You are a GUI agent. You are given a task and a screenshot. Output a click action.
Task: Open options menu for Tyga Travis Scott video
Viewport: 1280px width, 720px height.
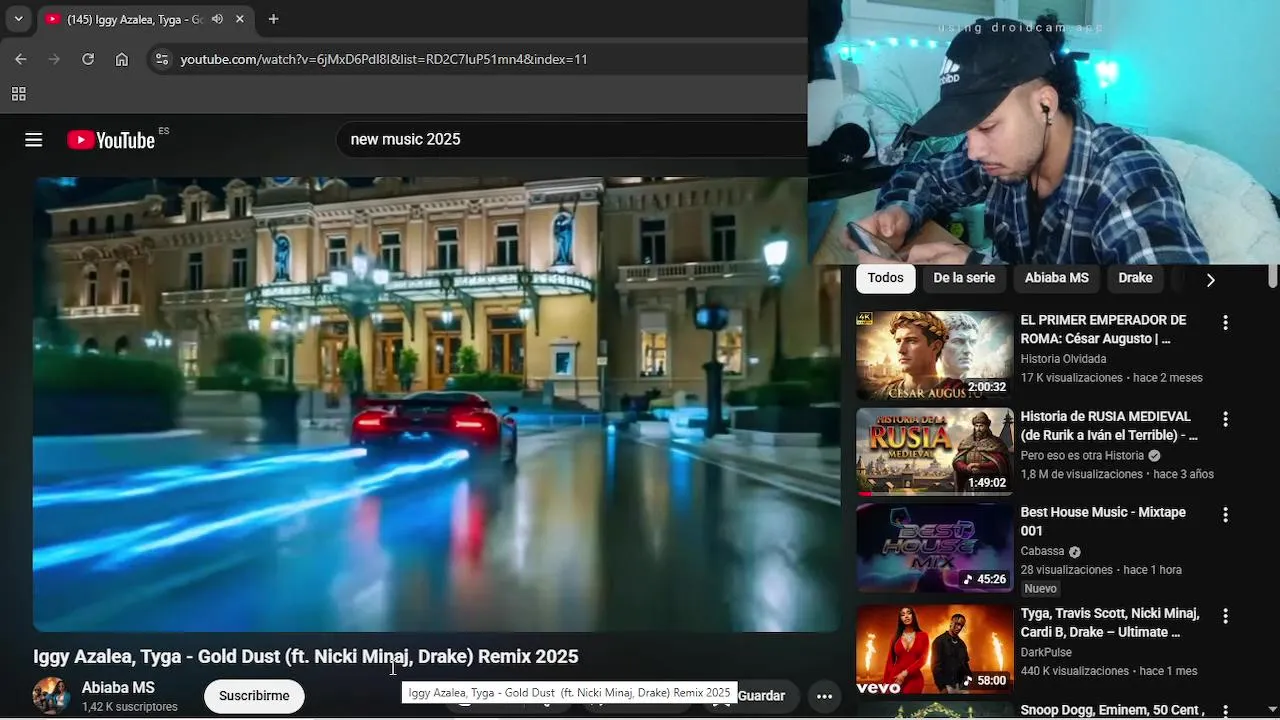click(1225, 616)
